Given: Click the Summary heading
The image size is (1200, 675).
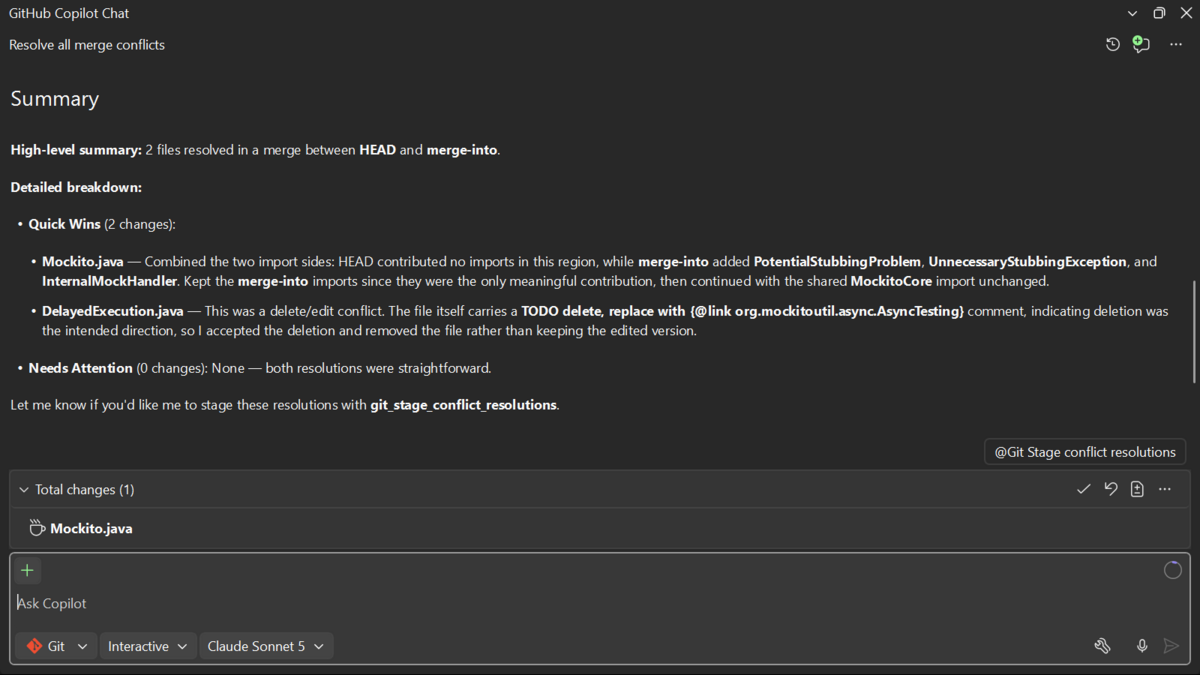Looking at the screenshot, I should tap(54, 99).
